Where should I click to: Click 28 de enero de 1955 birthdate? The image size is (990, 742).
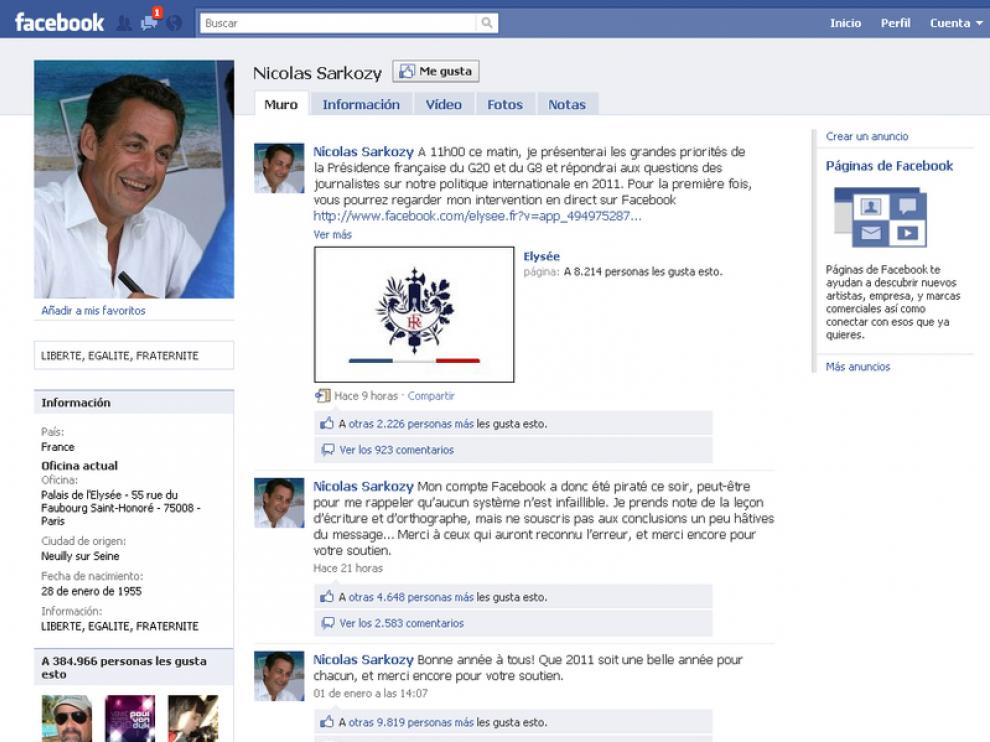click(x=92, y=591)
